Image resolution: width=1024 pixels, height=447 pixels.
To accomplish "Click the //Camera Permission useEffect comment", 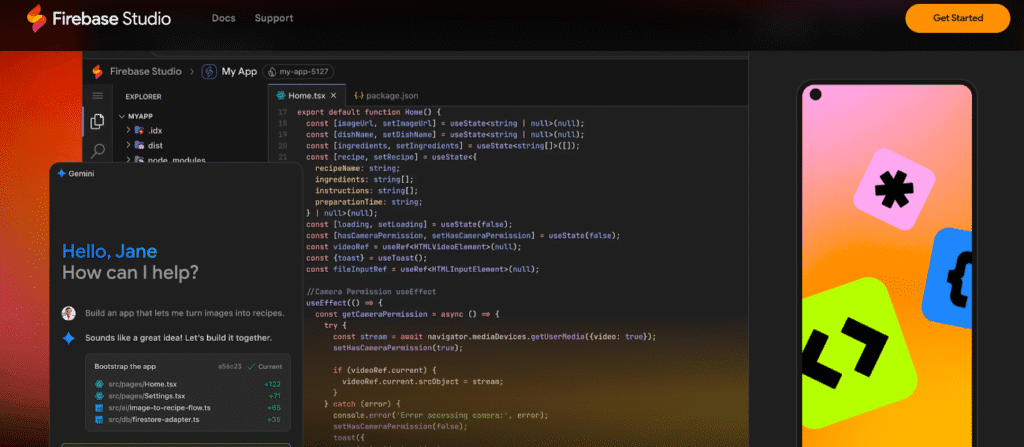I will [371, 291].
